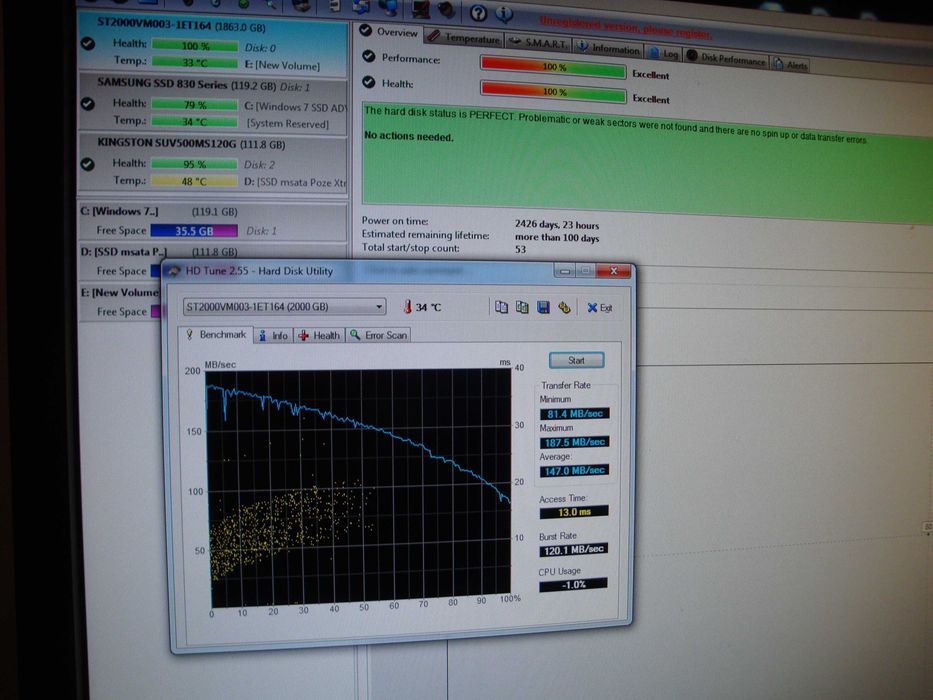Click the HD Tune benchmark graph area
The image size is (933, 700).
pos(358,488)
